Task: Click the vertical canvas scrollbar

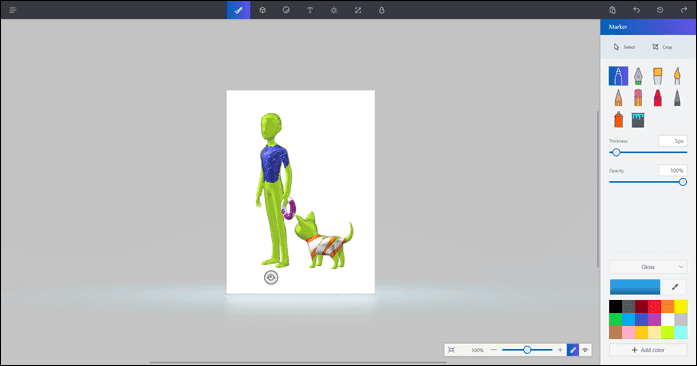Action: 597,189
